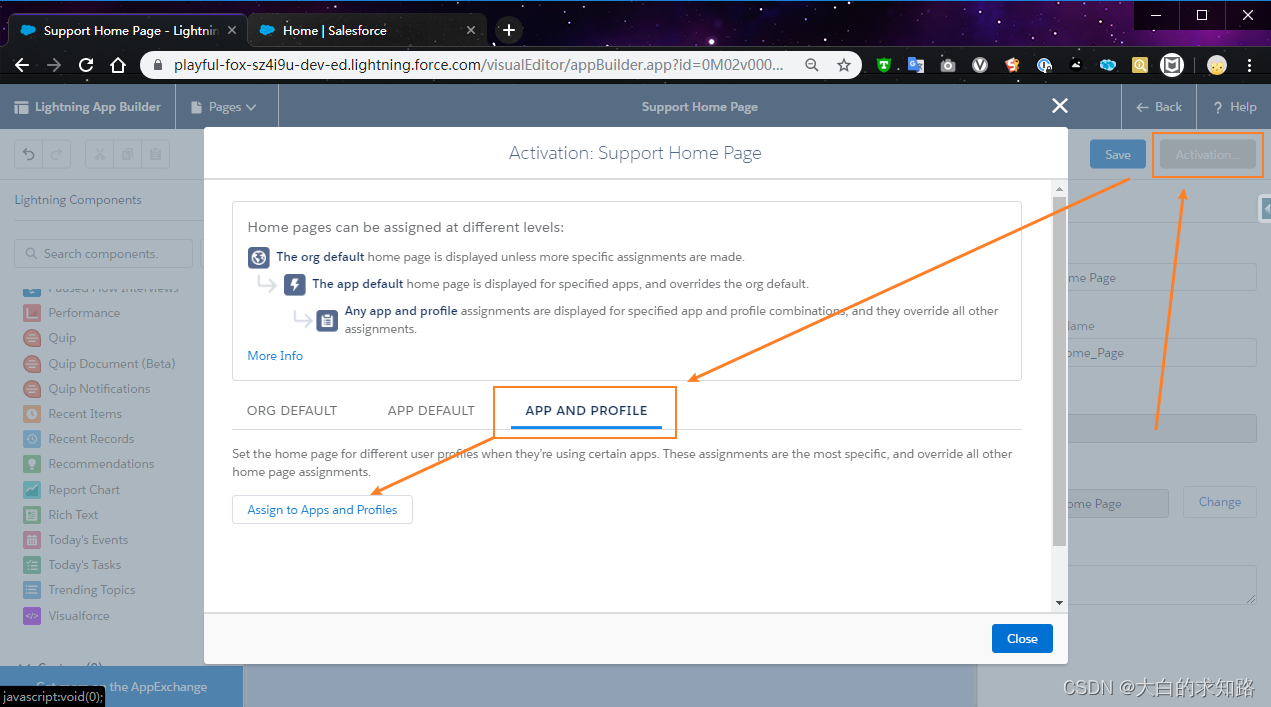
Task: Click the Change button in properties panel
Action: point(1220,502)
